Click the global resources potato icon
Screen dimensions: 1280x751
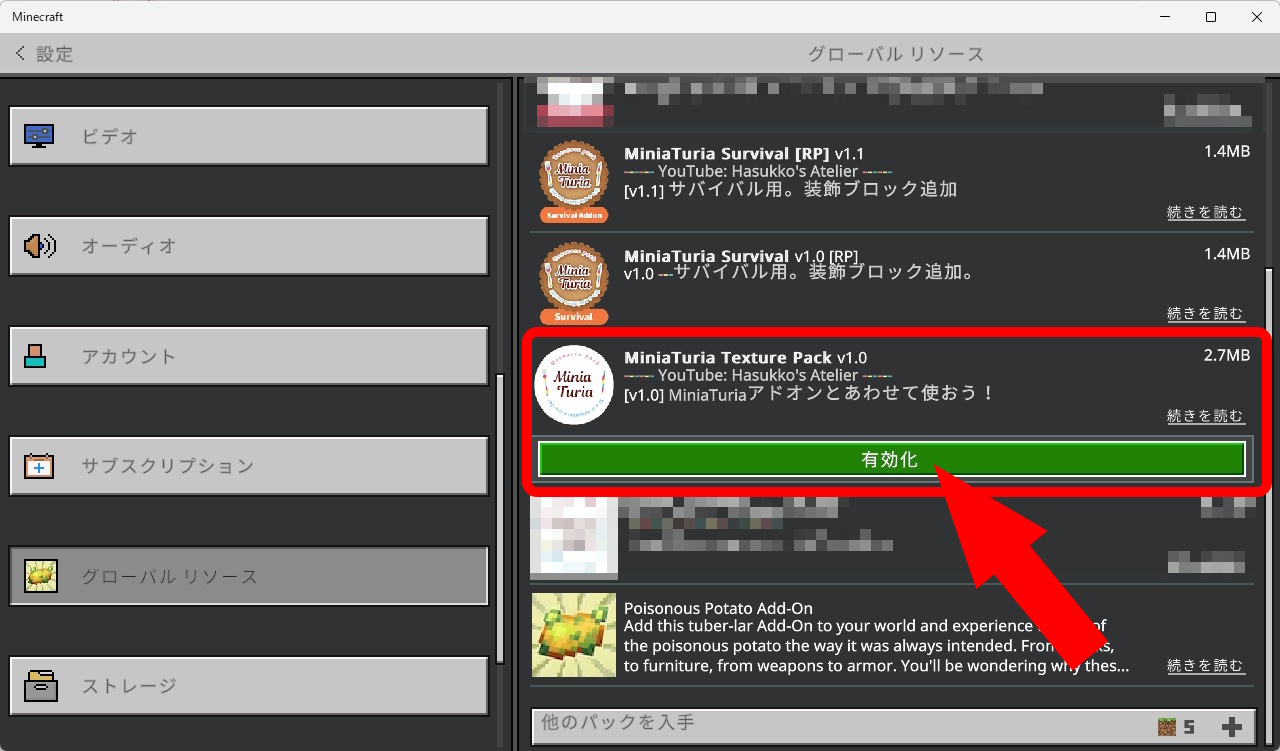[x=41, y=576]
